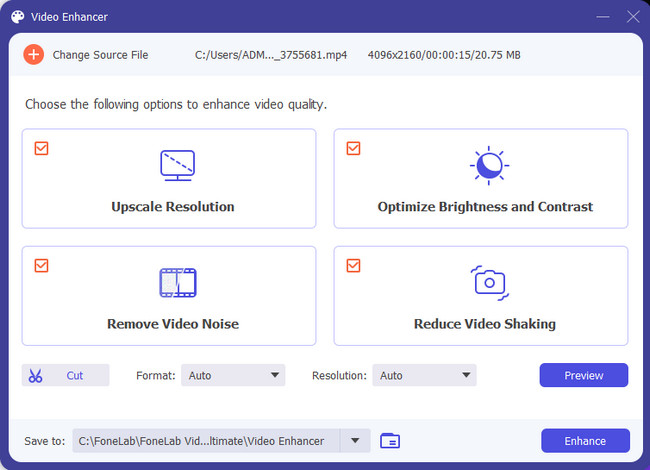
Task: Click the Upscale Resolution monitor icon
Action: 177,165
